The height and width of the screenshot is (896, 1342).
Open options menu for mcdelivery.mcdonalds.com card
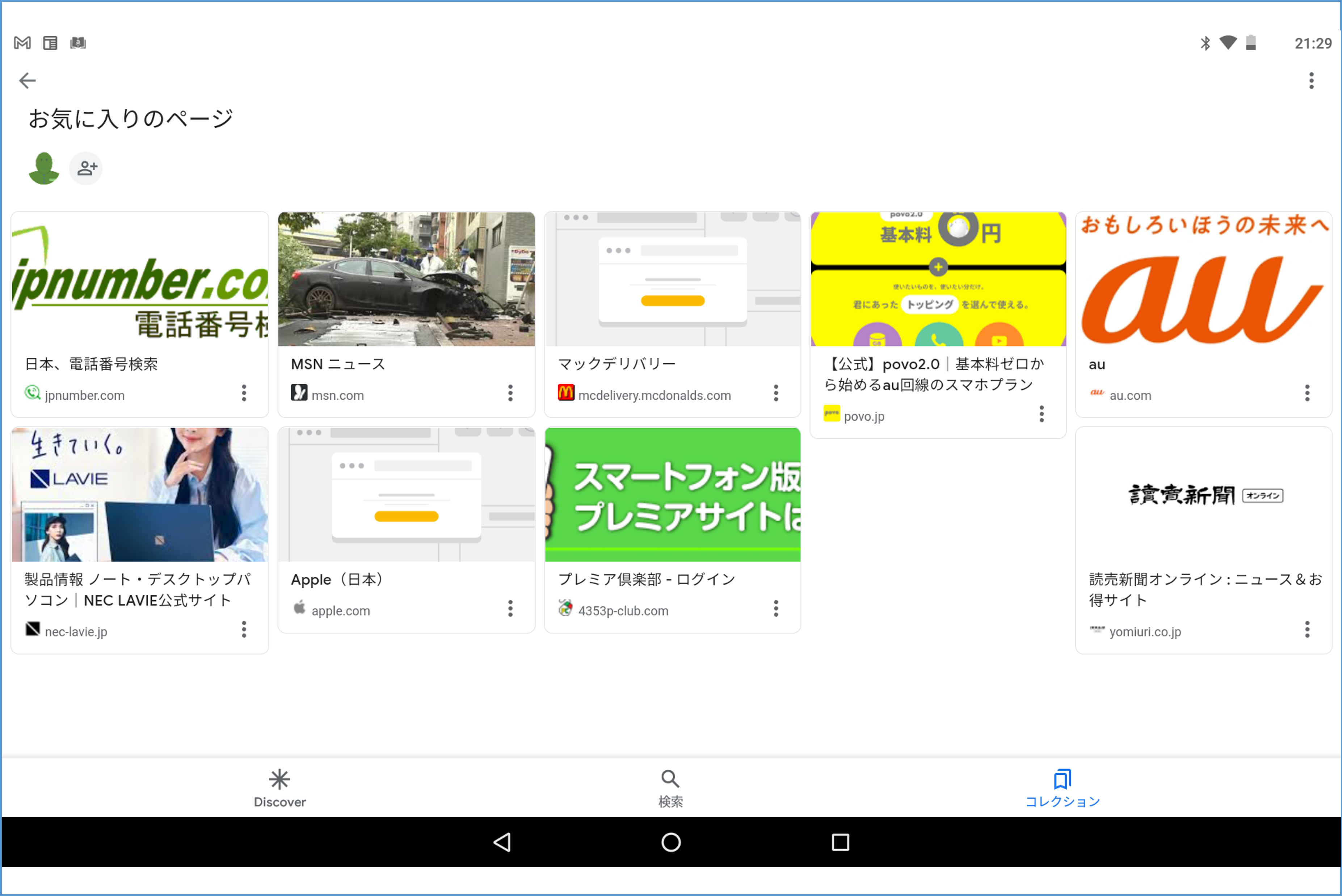[x=776, y=393]
